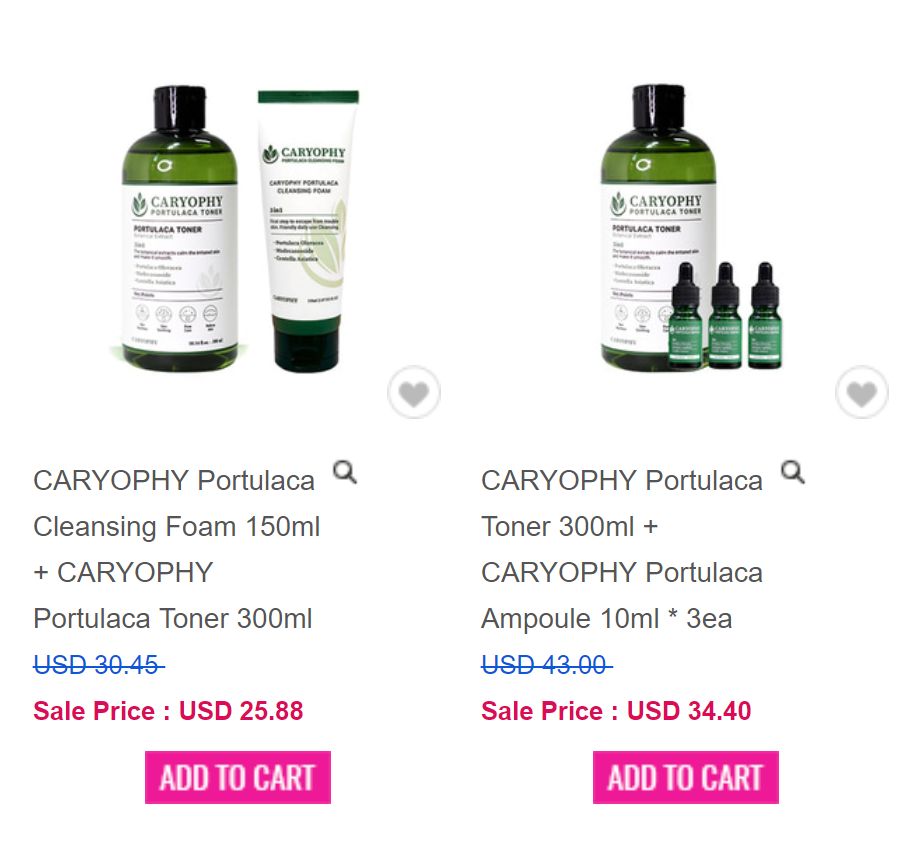Click the Cleansing Foam tube image

[308, 230]
